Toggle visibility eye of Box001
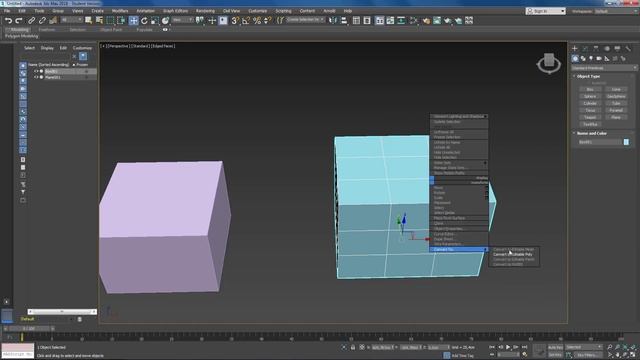 tap(36, 71)
